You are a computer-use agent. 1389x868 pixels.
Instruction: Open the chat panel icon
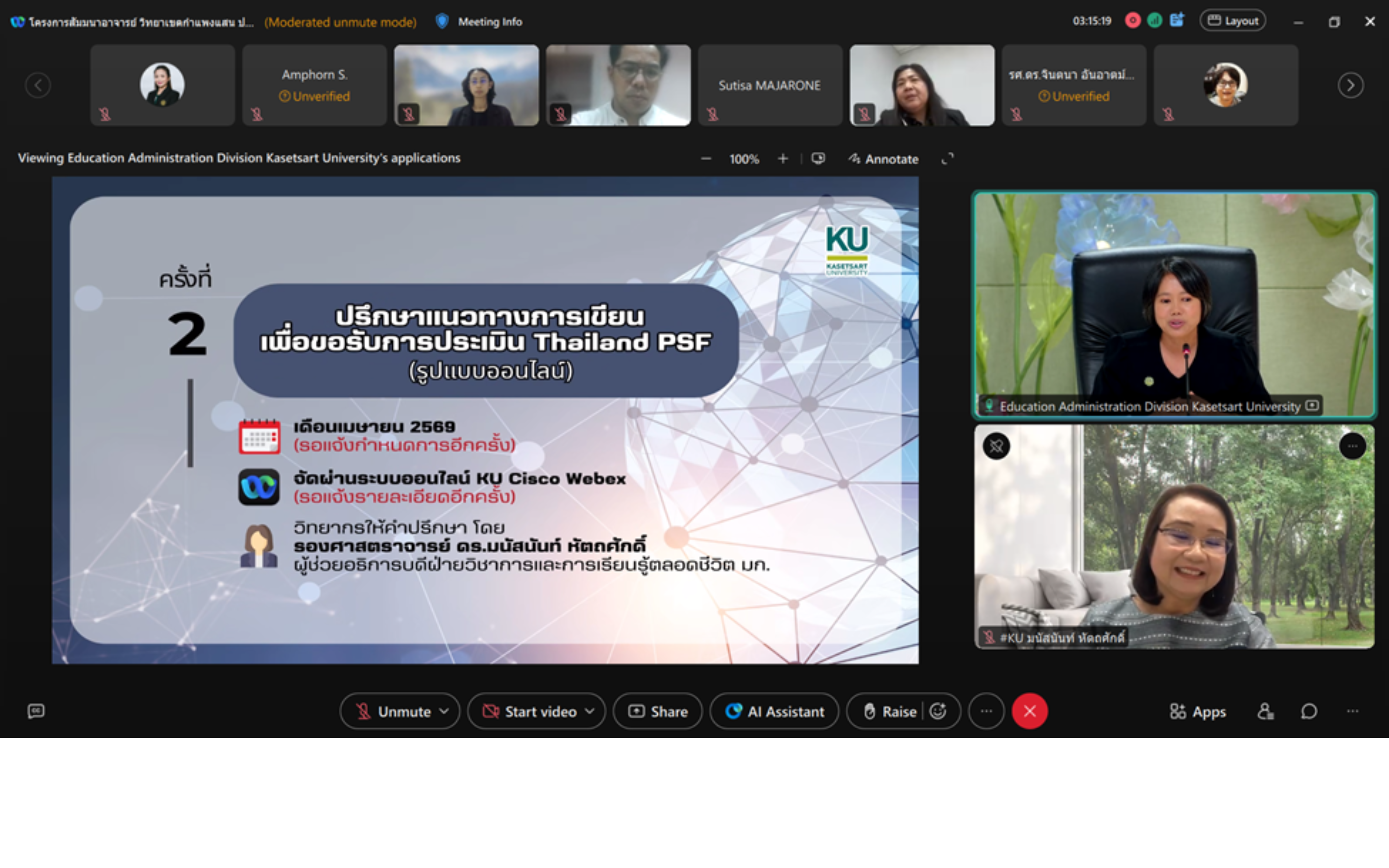1309,711
